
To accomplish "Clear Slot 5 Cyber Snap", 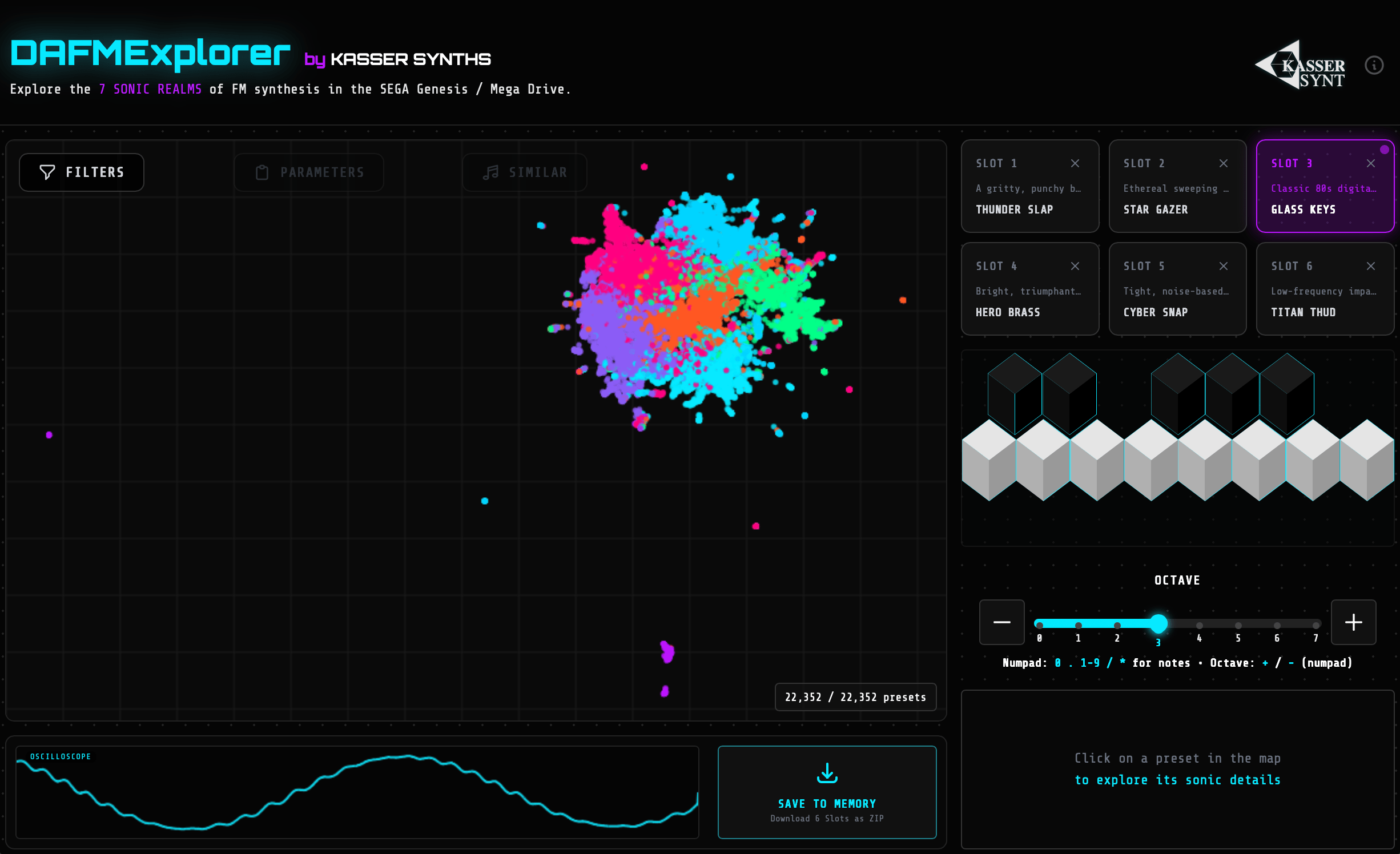I will 1223,266.
